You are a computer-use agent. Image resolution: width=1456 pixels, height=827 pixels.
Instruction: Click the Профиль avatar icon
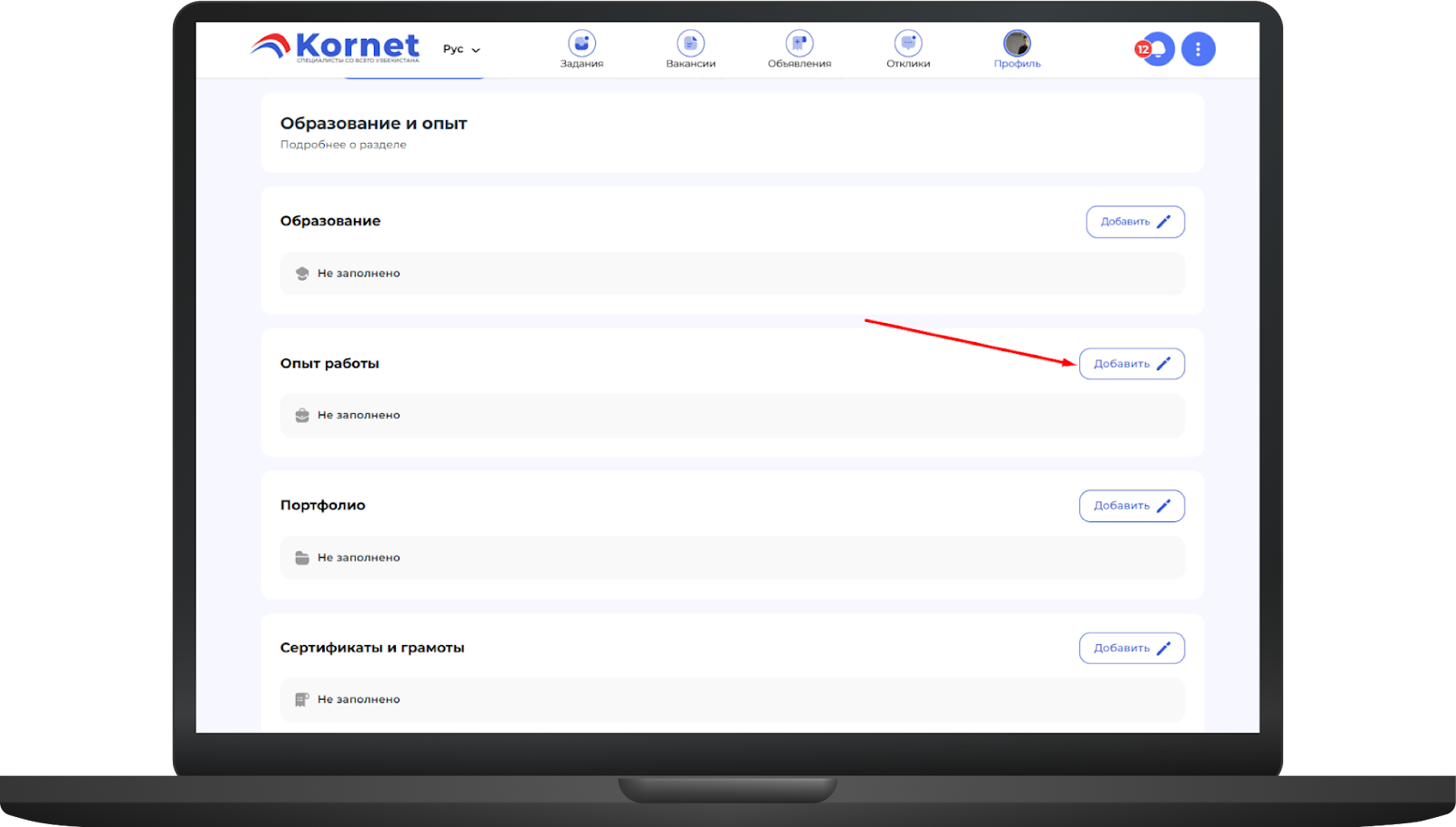tap(1016, 44)
